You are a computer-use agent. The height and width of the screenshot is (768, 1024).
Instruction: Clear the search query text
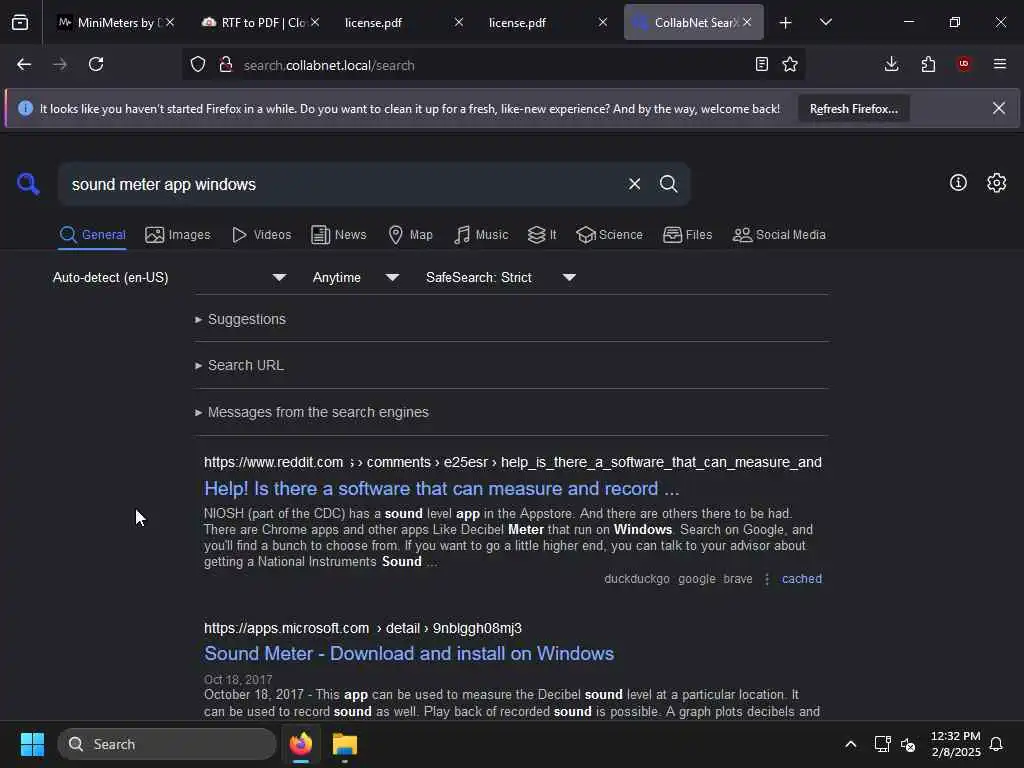[x=634, y=184]
